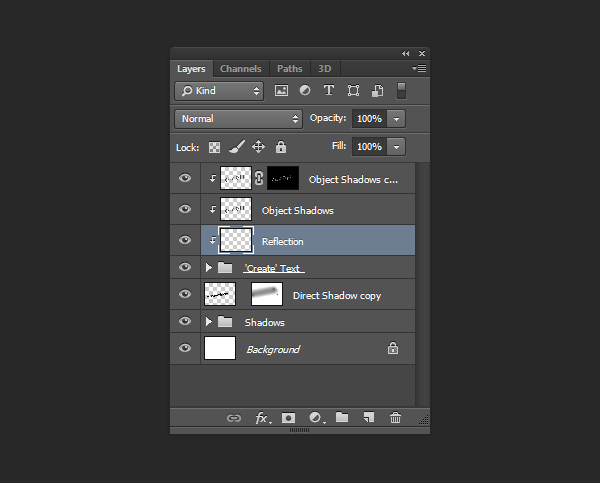Select the Background layer name

(x=273, y=349)
